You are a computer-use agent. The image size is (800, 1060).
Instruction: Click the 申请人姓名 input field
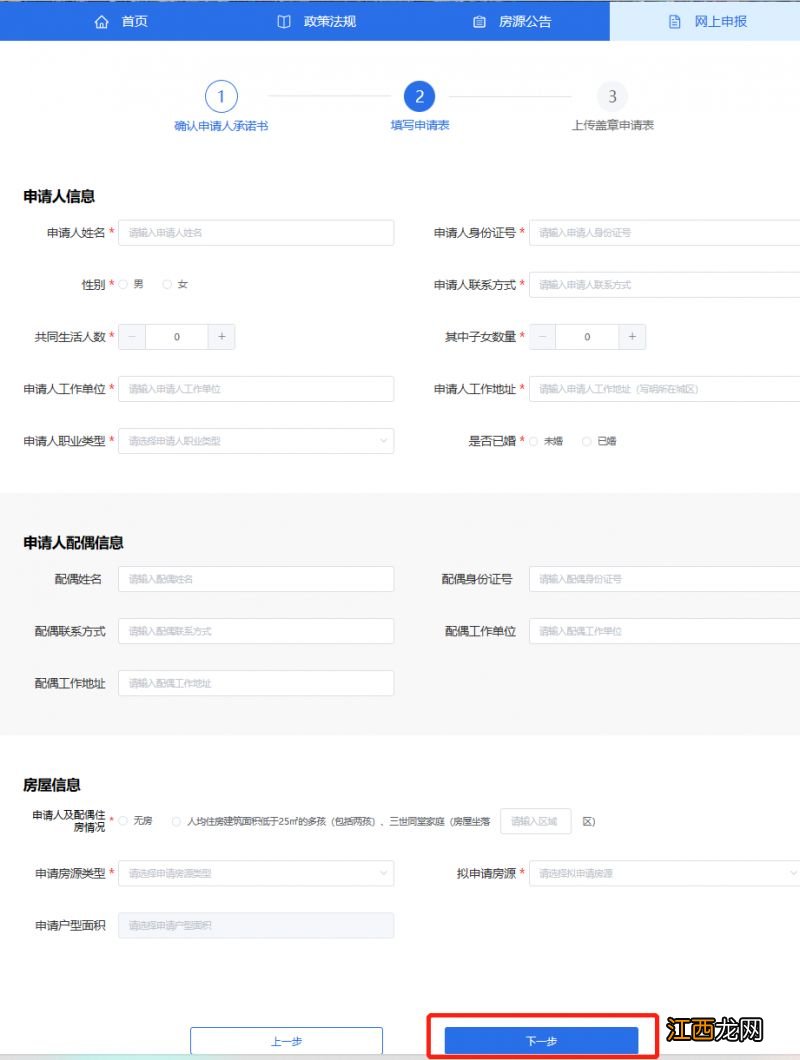(x=255, y=232)
